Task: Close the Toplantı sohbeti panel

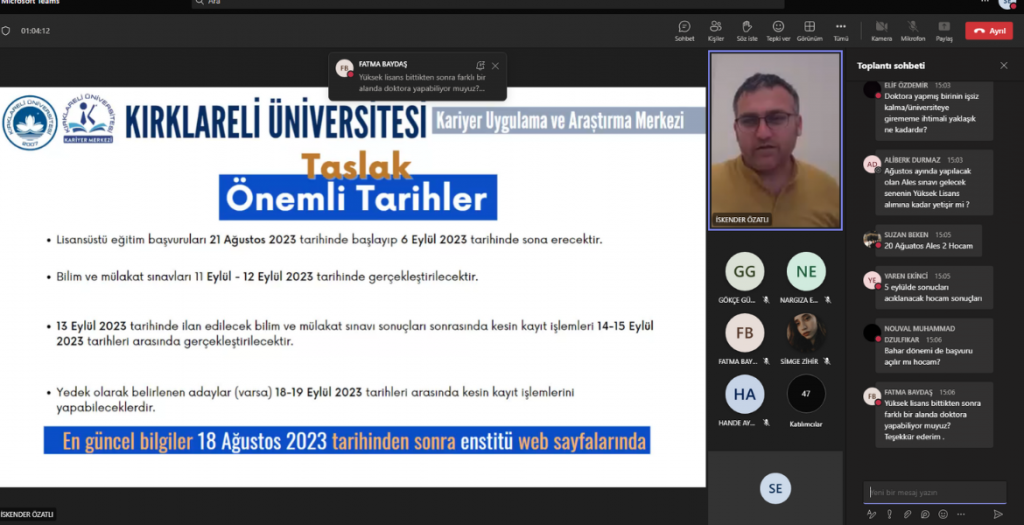Action: [1004, 65]
